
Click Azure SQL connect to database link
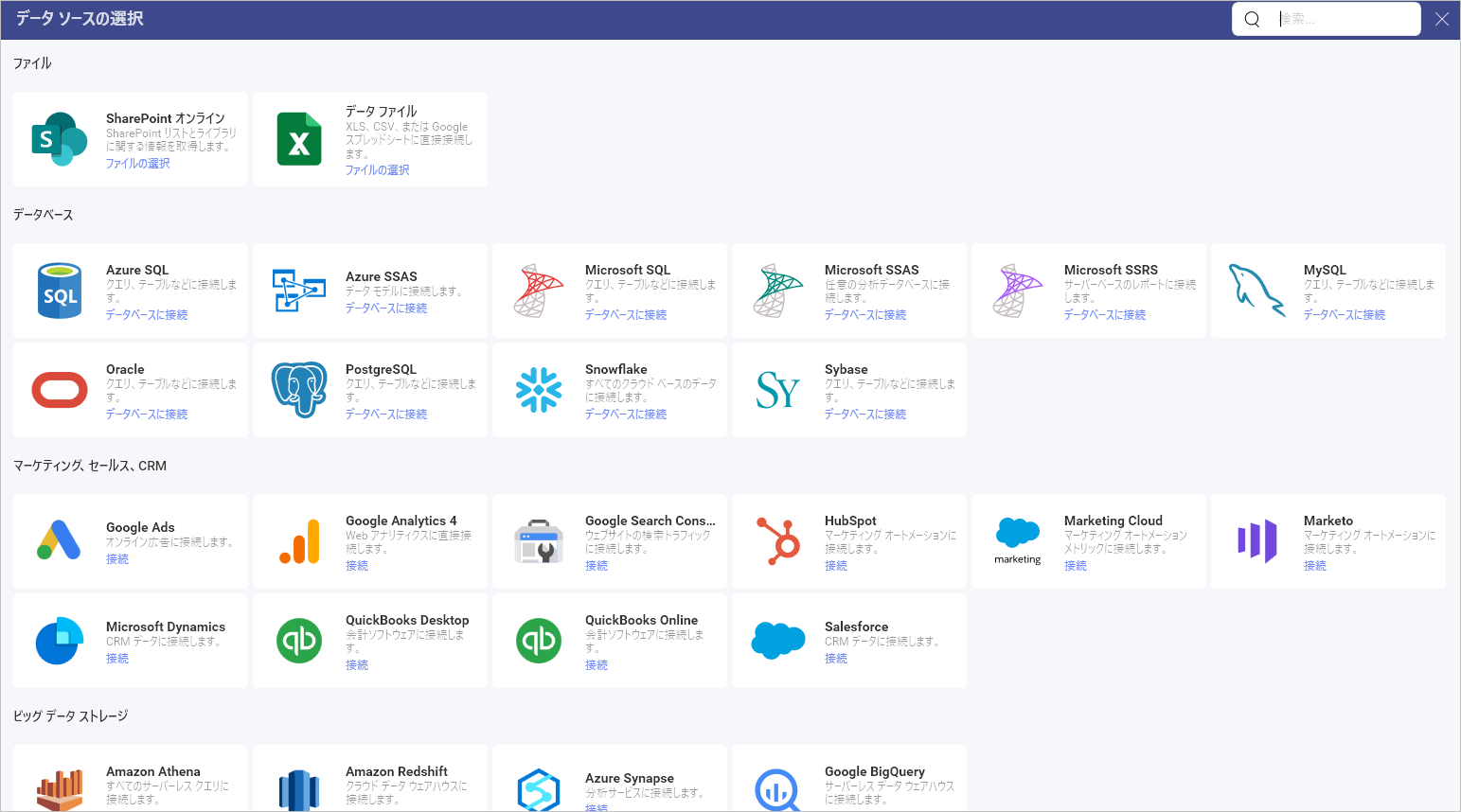point(147,315)
